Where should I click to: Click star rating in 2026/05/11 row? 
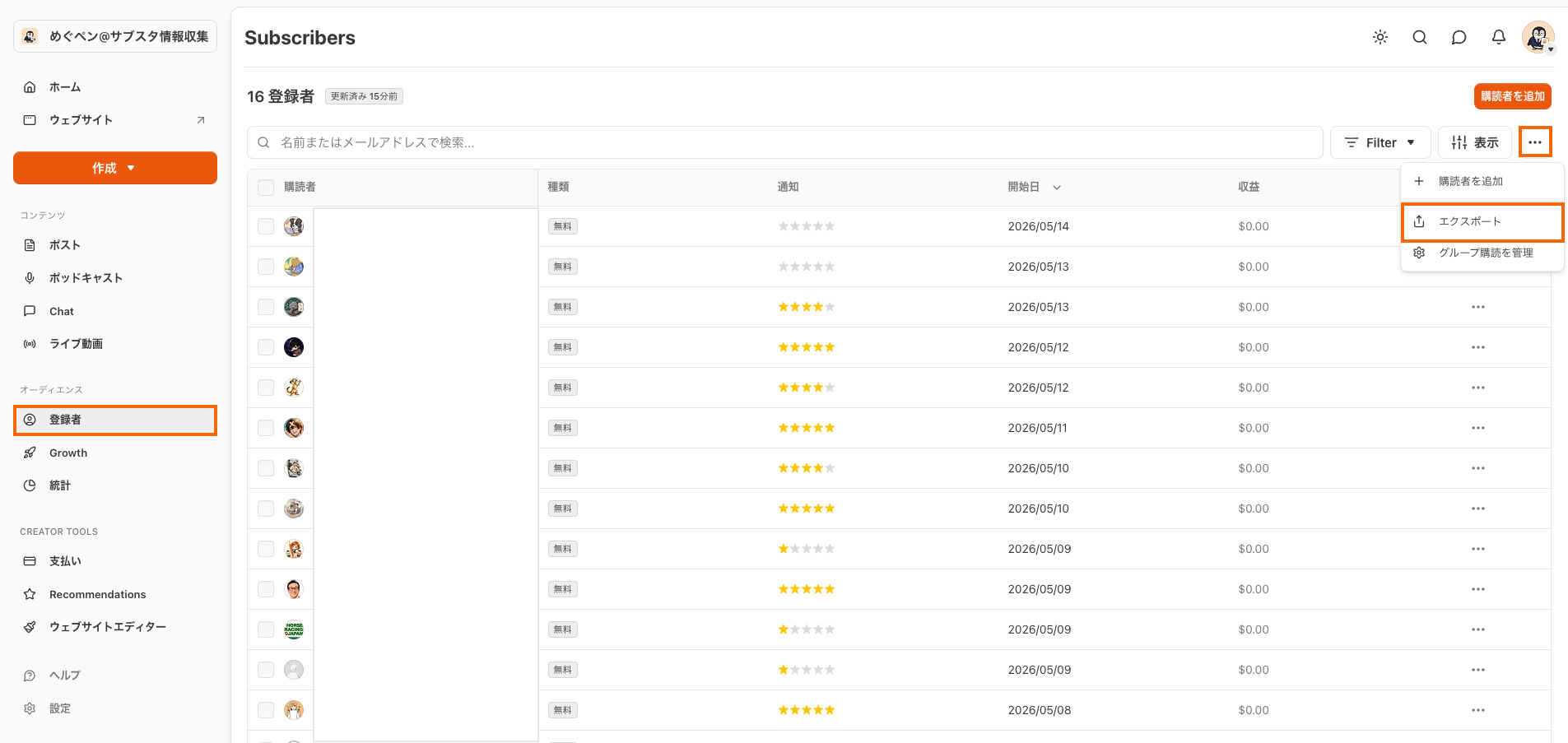807,428
